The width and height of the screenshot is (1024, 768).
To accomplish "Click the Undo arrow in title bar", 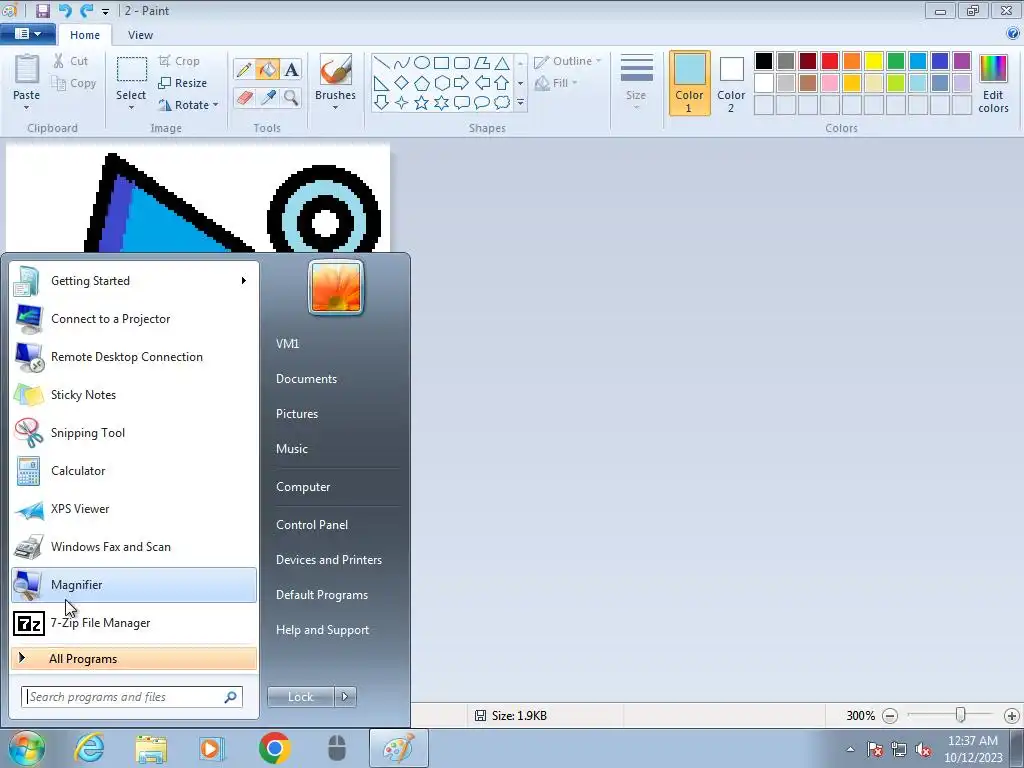I will click(x=65, y=10).
